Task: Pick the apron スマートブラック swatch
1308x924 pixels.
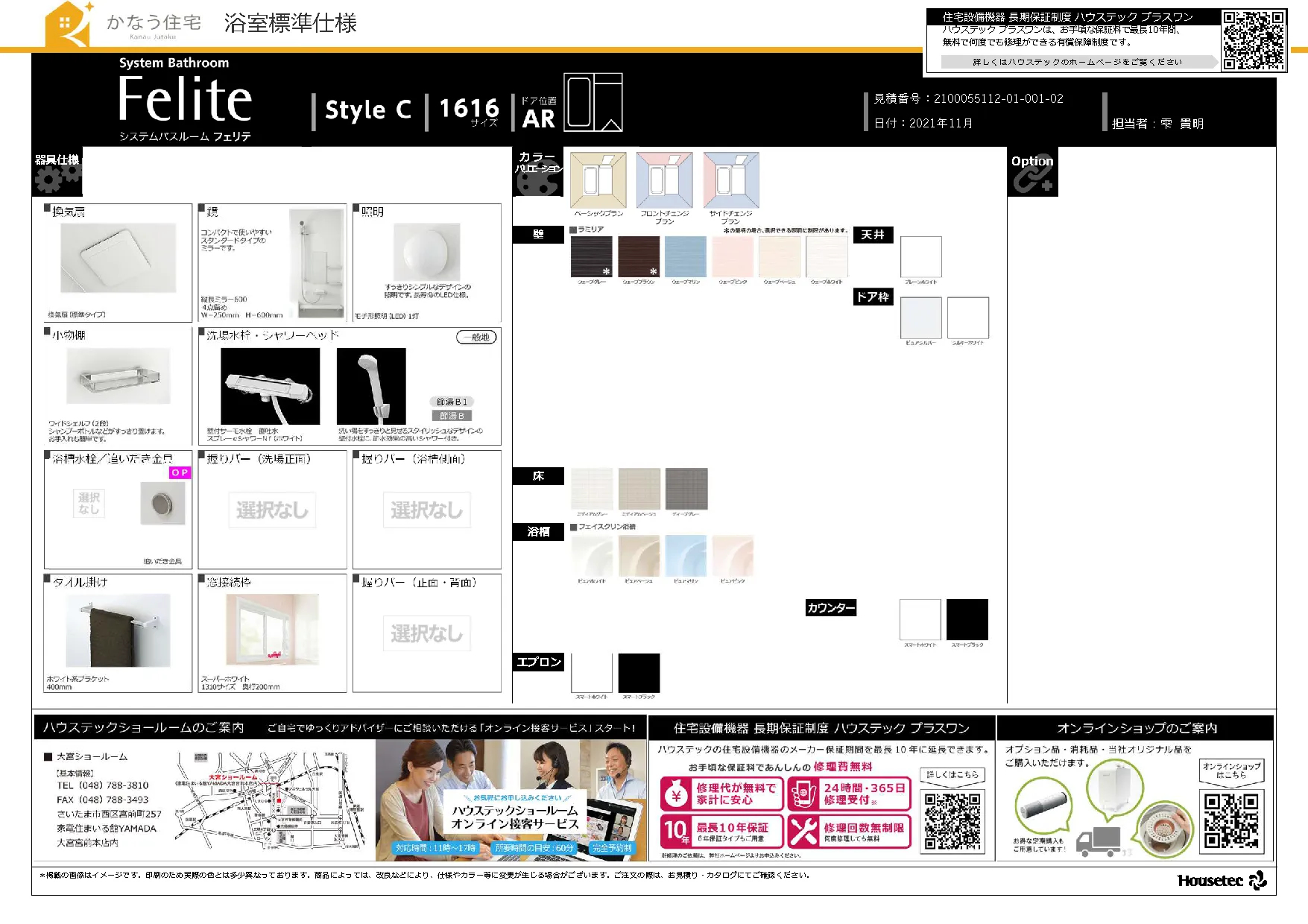Action: pos(639,673)
